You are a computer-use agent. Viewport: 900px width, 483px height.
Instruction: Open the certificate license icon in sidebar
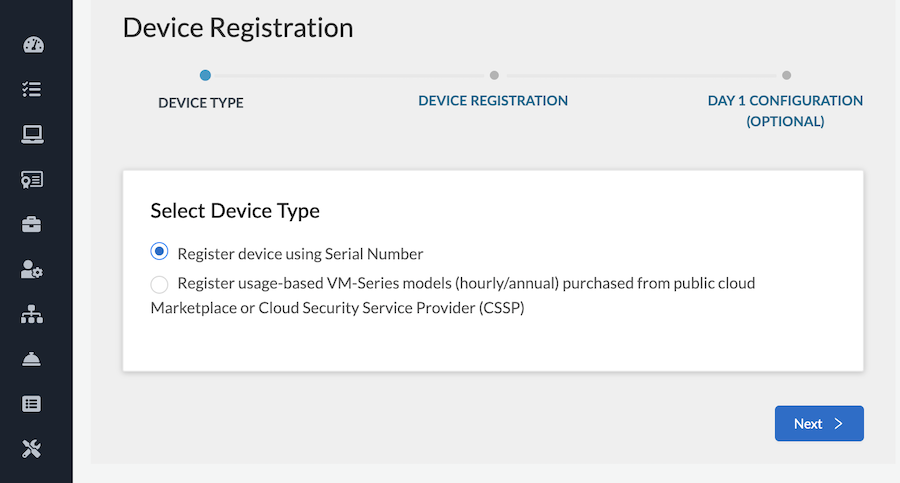click(x=32, y=180)
